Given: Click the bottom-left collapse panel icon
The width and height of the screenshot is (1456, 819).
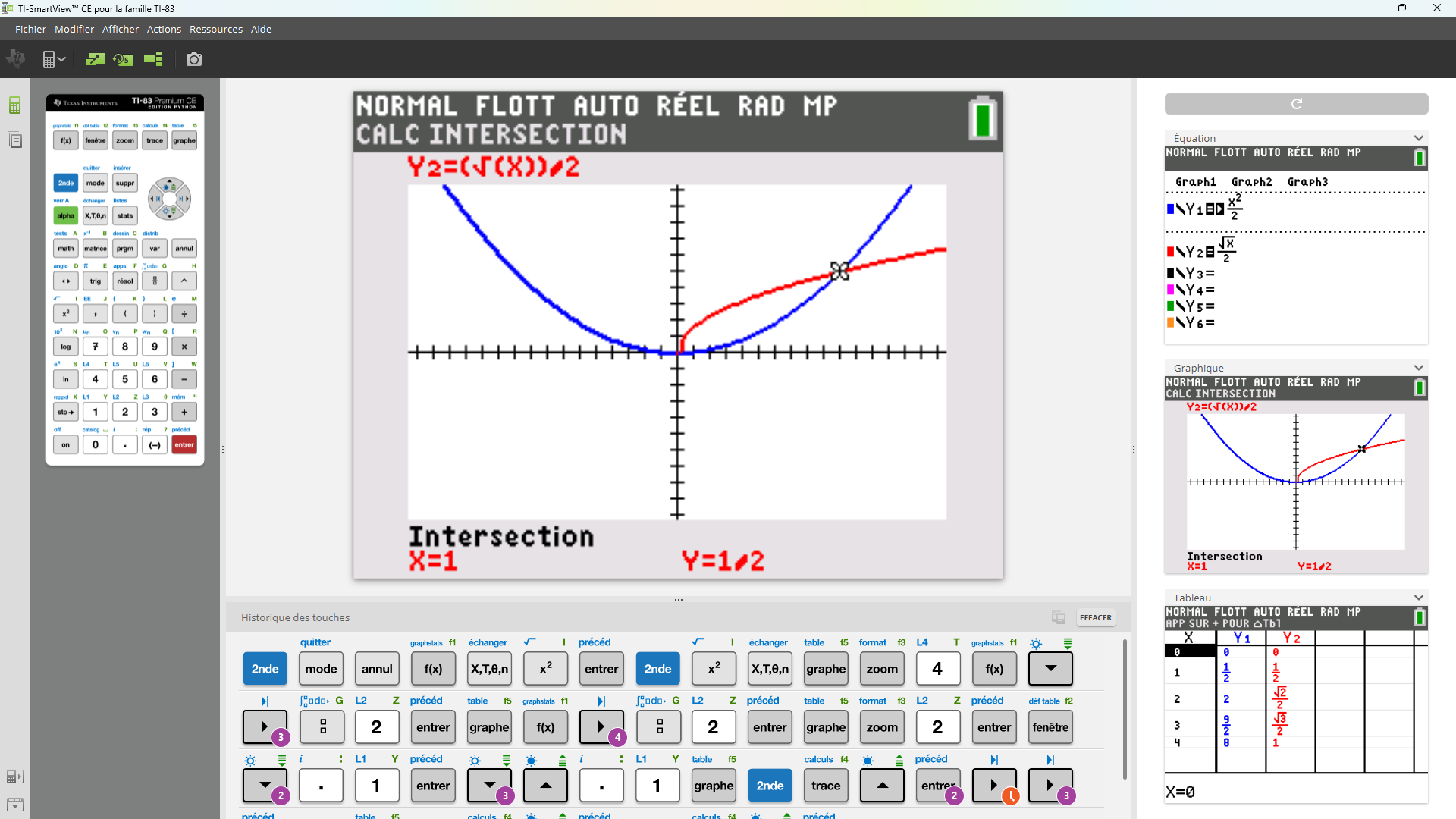Looking at the screenshot, I should [14, 805].
